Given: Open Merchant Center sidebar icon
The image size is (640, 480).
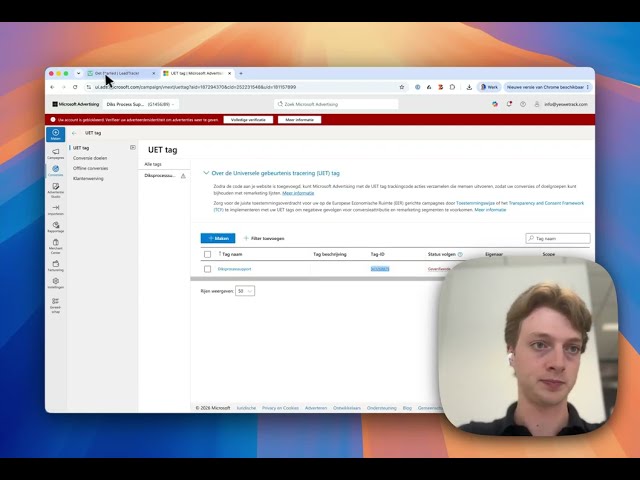Looking at the screenshot, I should 56,247.
